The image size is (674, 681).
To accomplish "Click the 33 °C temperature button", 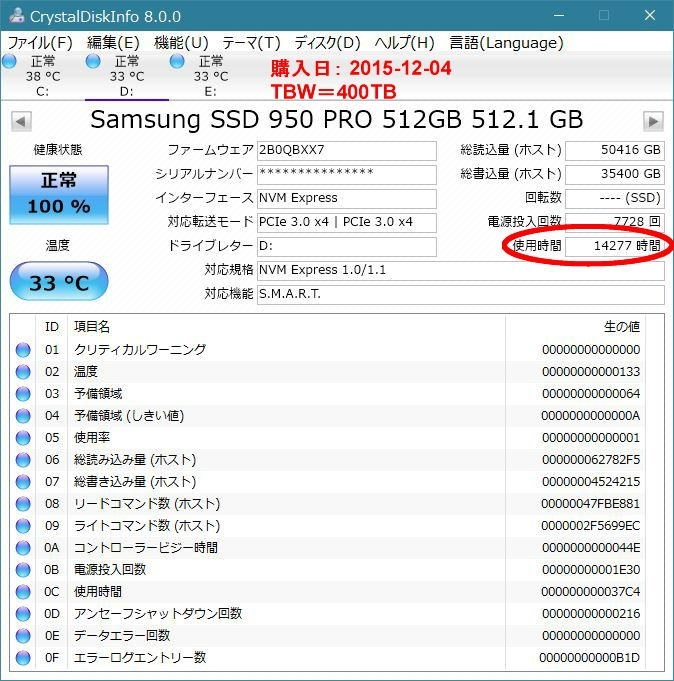I will point(59,281).
